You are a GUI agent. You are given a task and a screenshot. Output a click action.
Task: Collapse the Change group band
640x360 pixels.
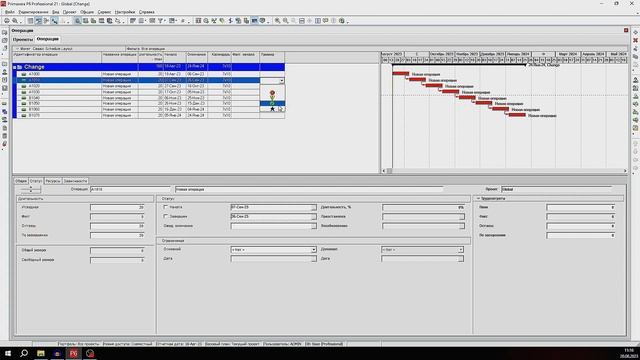pos(15,67)
